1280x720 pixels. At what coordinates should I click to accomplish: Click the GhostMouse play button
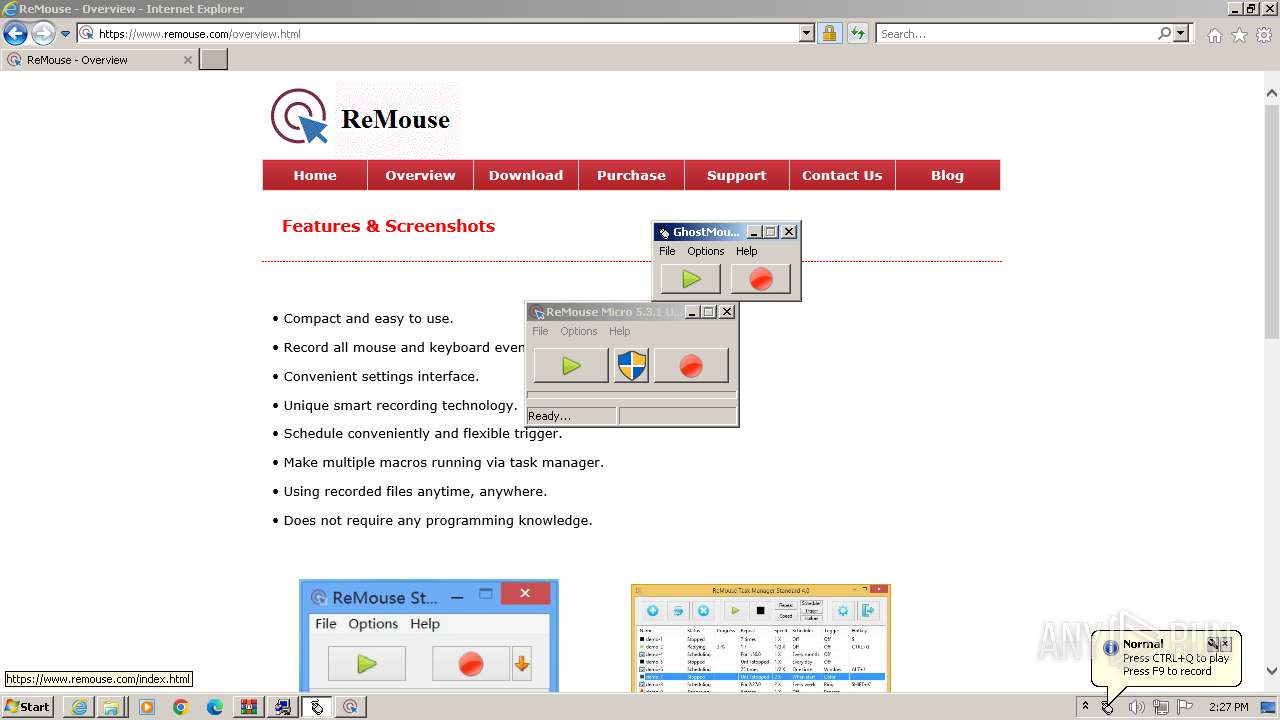690,279
